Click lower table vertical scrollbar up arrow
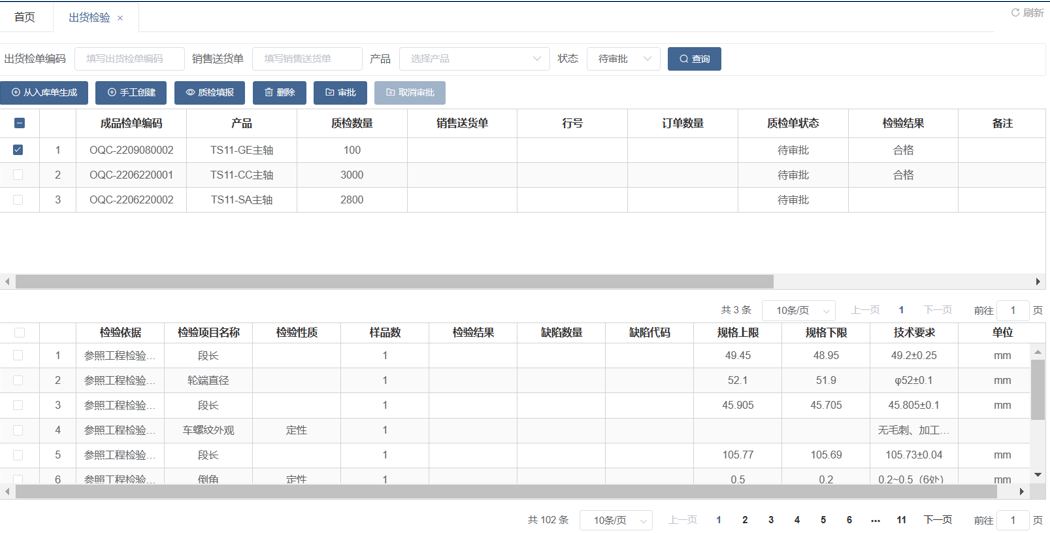 tap(1038, 352)
